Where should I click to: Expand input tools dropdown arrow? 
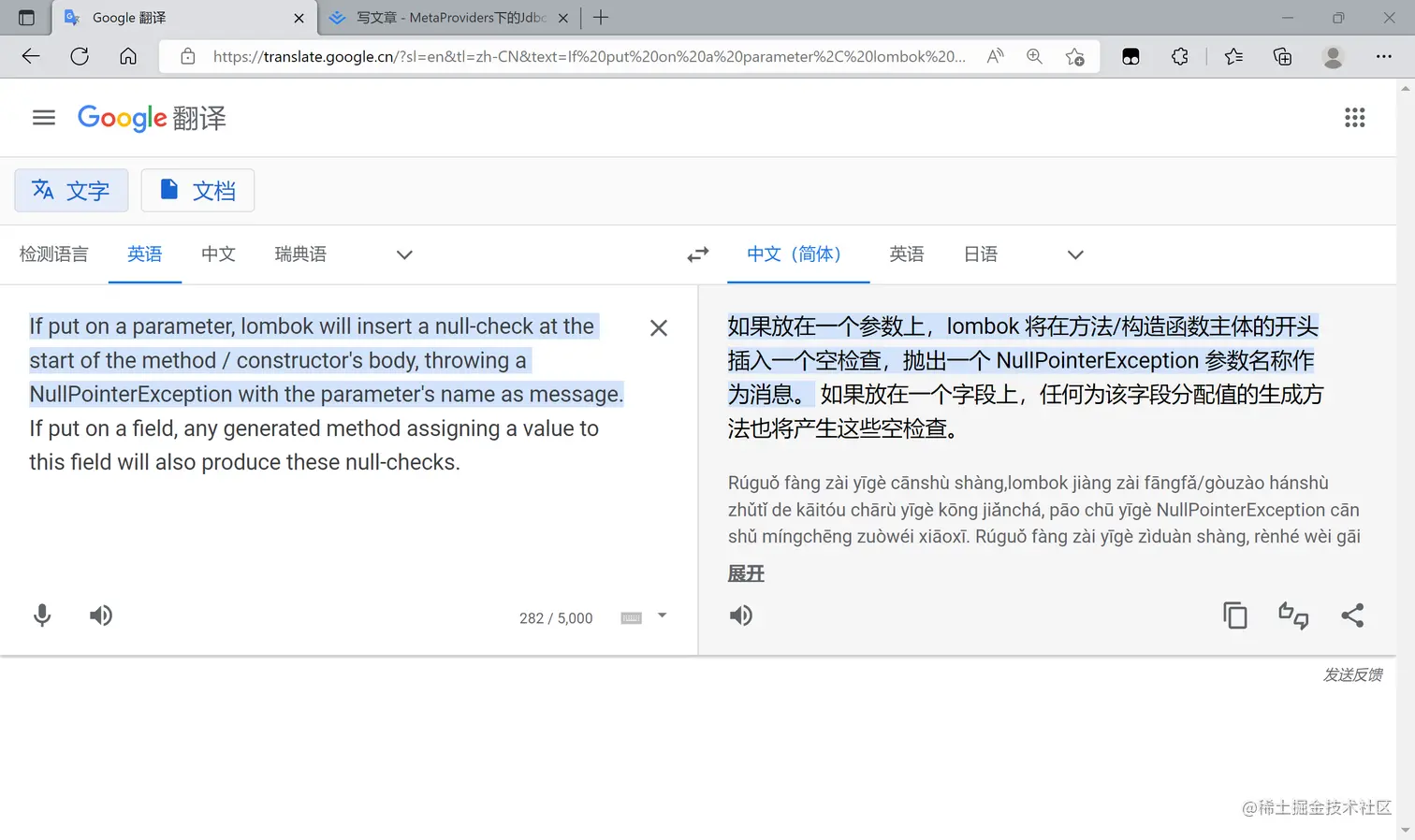point(663,616)
